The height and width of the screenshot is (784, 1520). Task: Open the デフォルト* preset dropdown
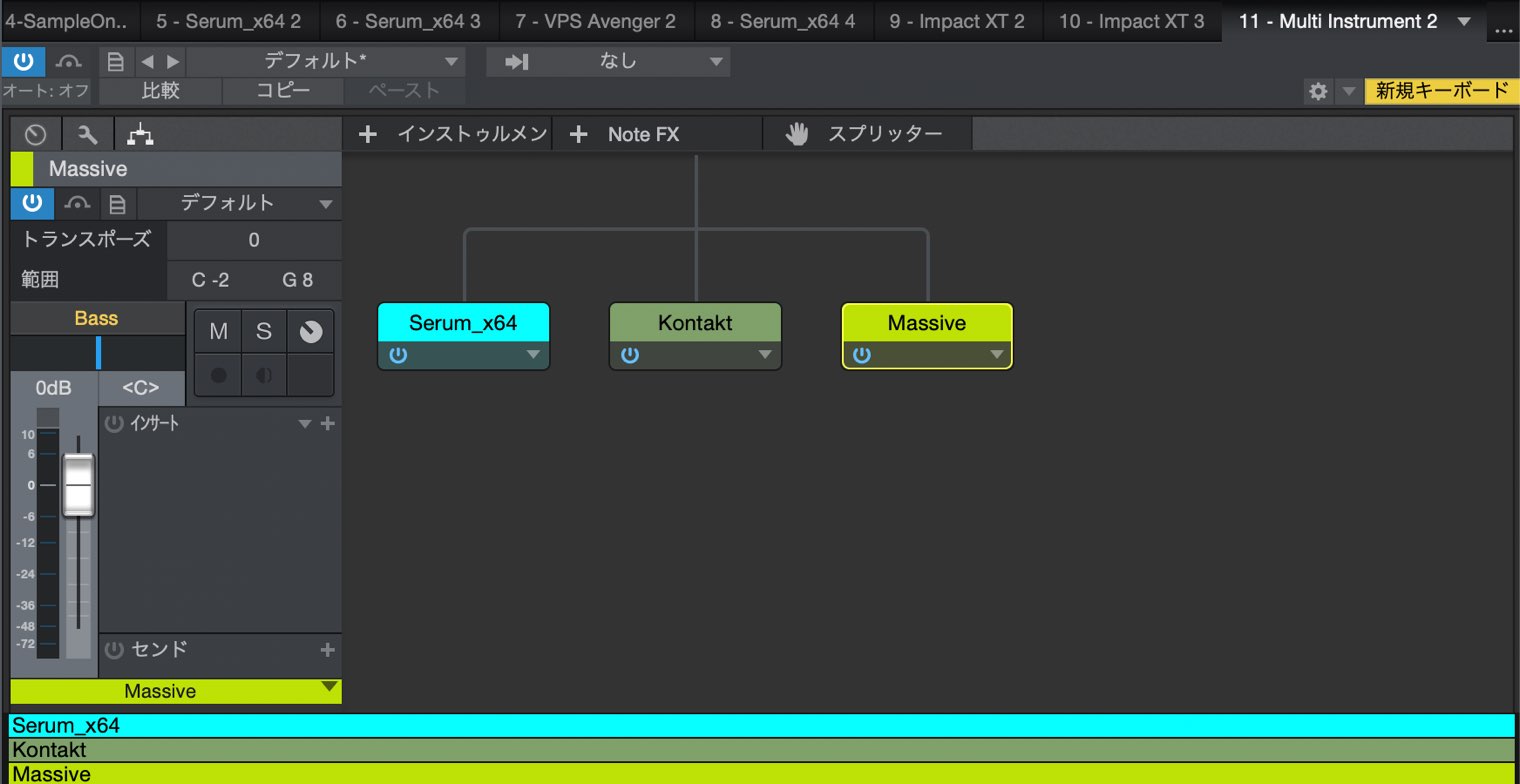click(326, 62)
